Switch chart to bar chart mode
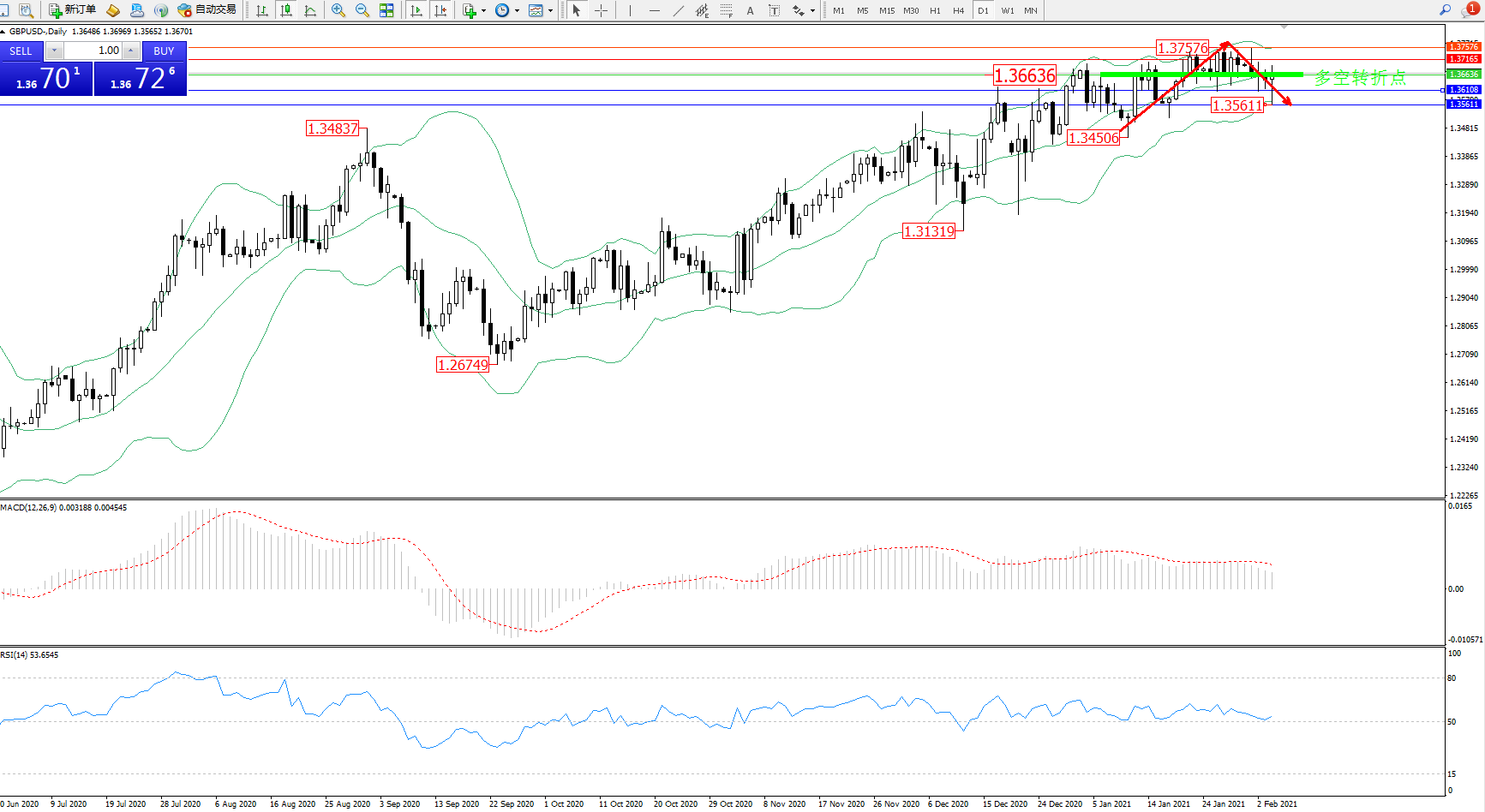This screenshot has width=1485, height=812. pyautogui.click(x=262, y=10)
